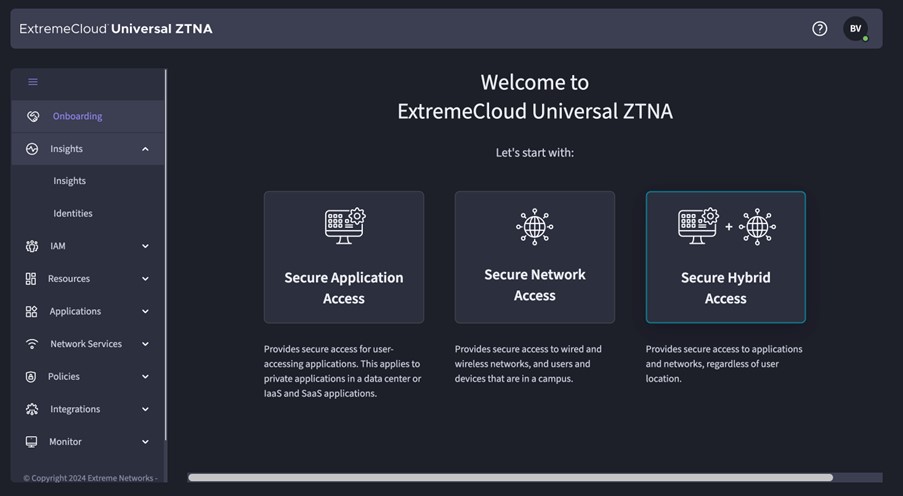Collapse the Insights section chevron
This screenshot has height=496, width=903.
coord(145,149)
